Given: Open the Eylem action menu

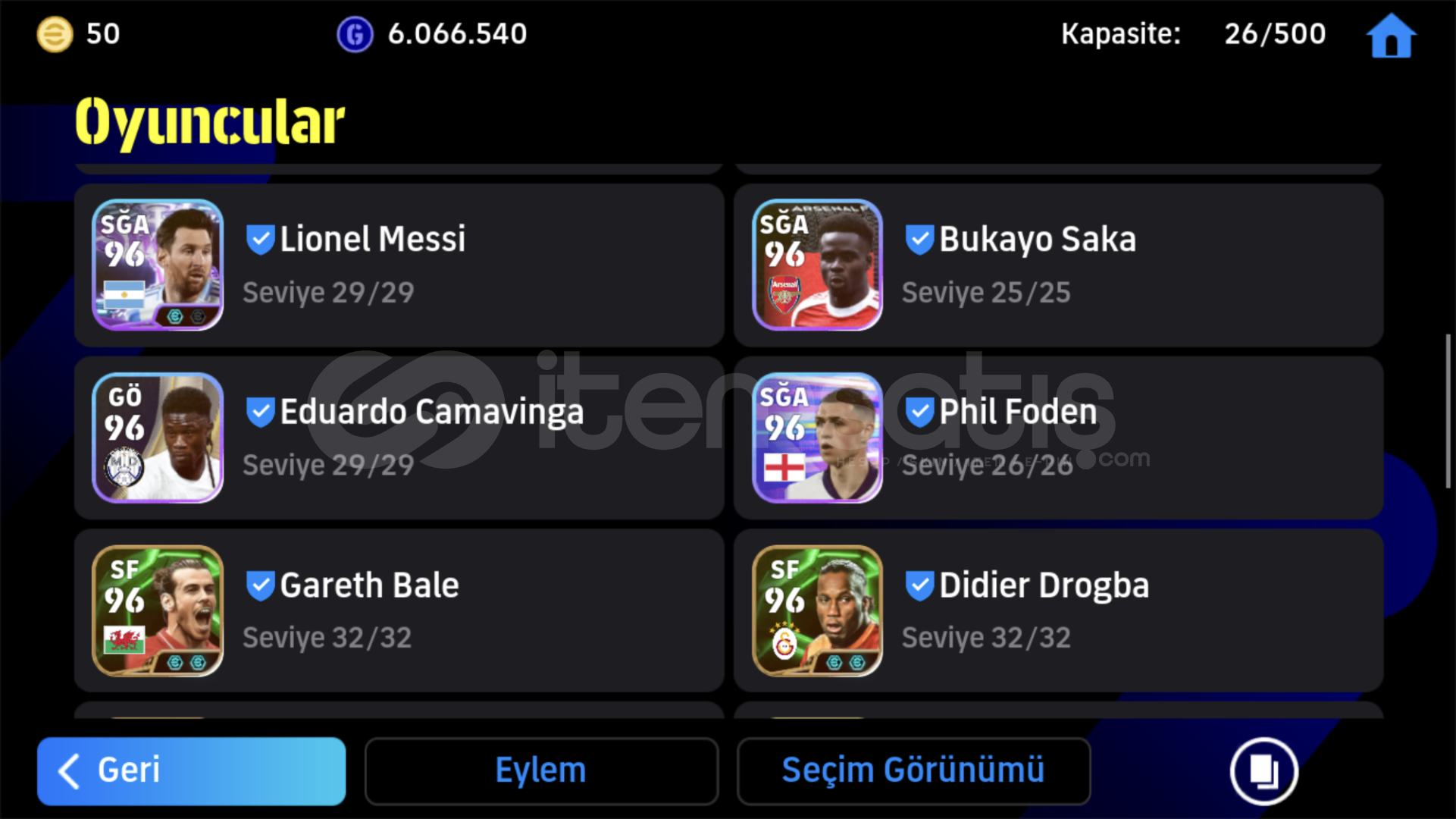Looking at the screenshot, I should pos(541,770).
